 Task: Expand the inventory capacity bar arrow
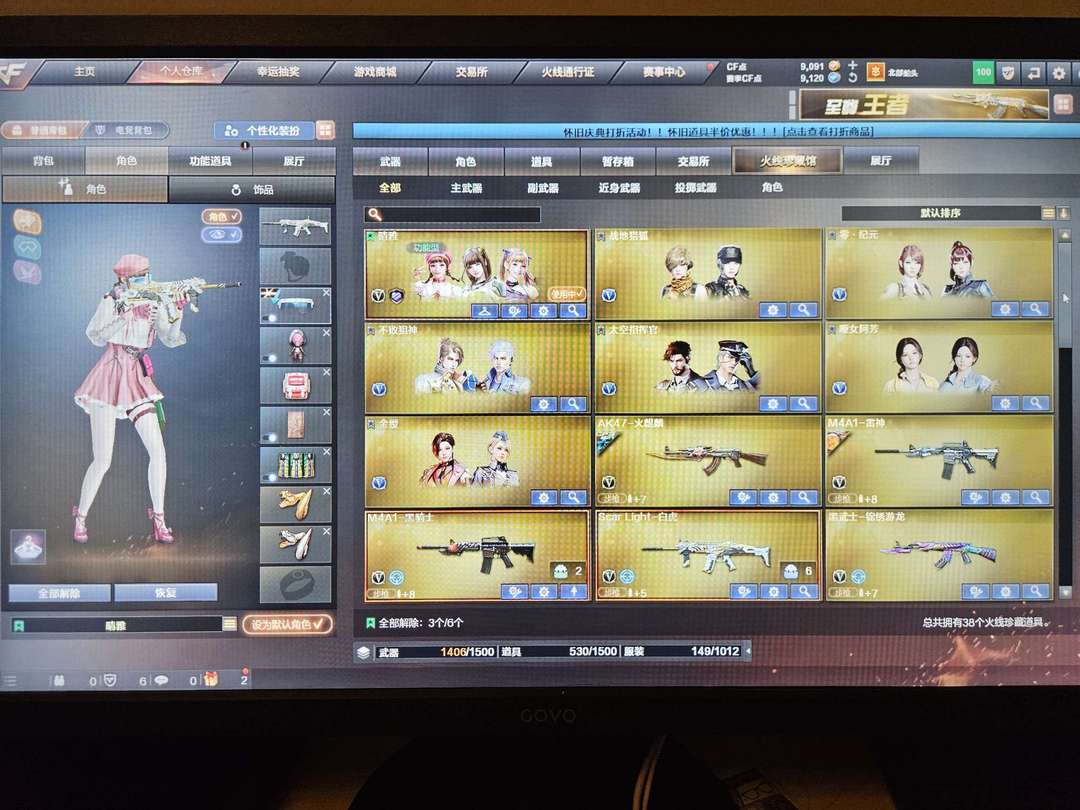(748, 650)
